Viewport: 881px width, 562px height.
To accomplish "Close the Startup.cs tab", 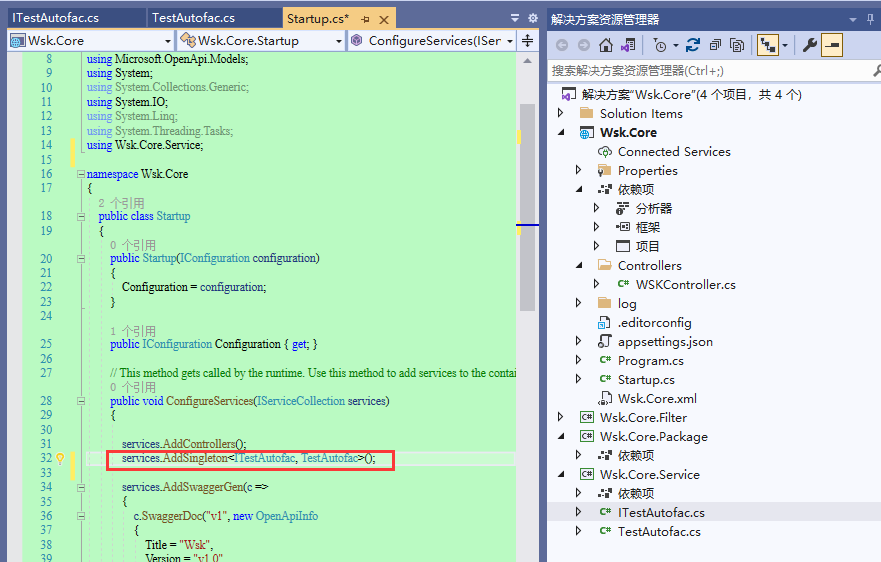I will click(x=384, y=20).
